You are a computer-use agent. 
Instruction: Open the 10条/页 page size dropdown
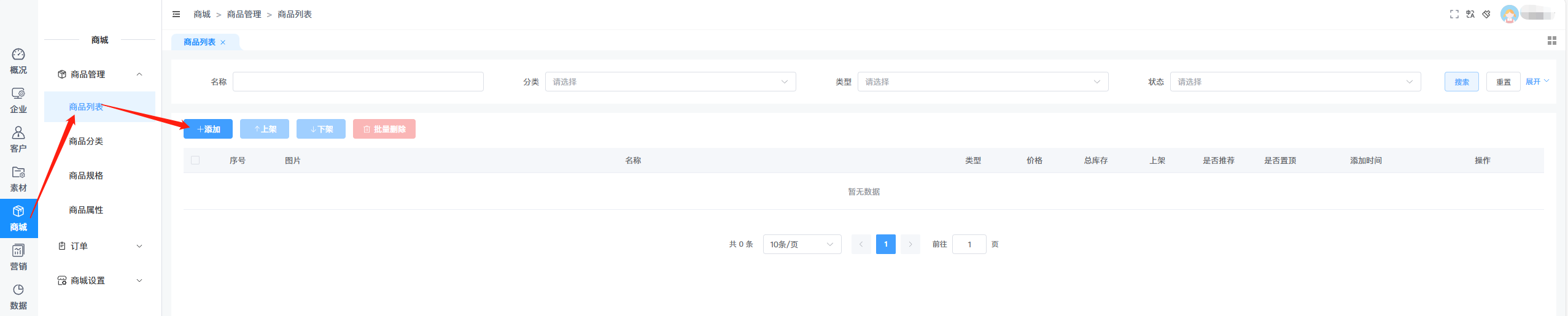click(x=801, y=244)
